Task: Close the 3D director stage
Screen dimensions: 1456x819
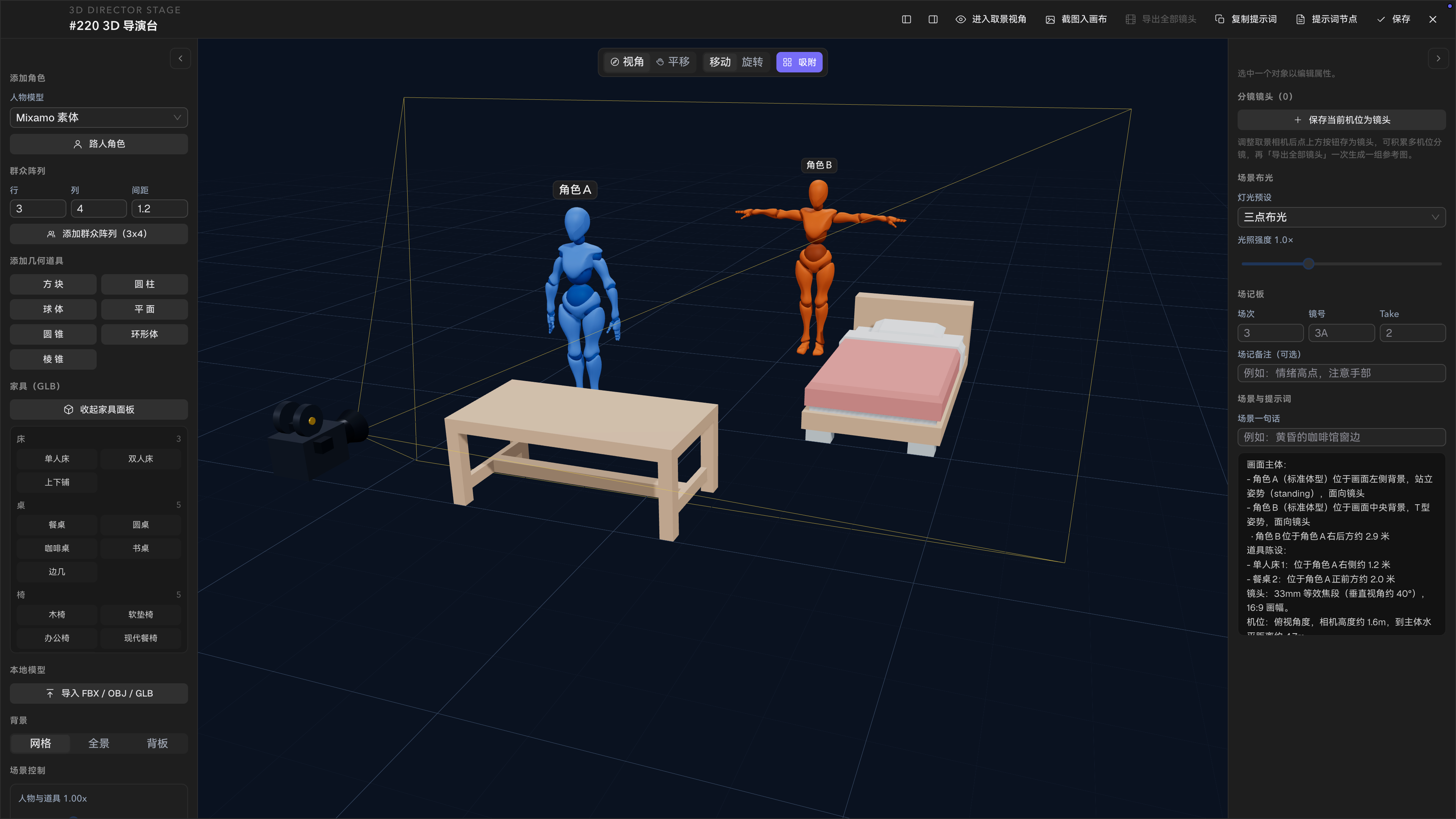Action: tap(1432, 19)
